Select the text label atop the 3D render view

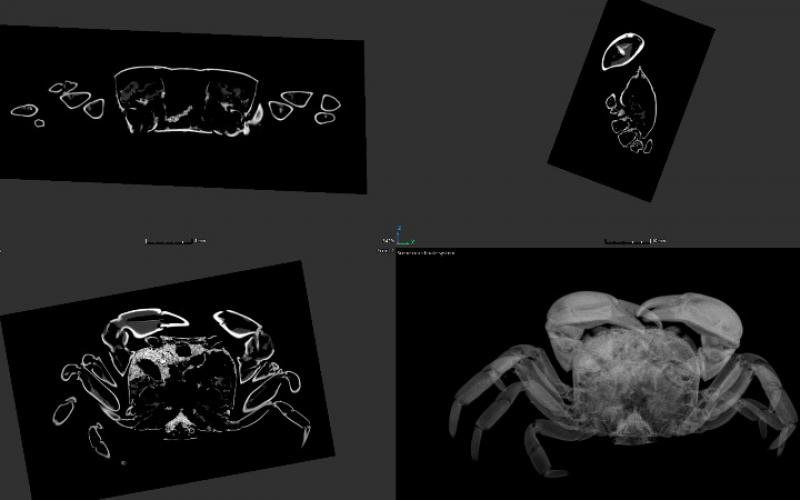[x=425, y=253]
